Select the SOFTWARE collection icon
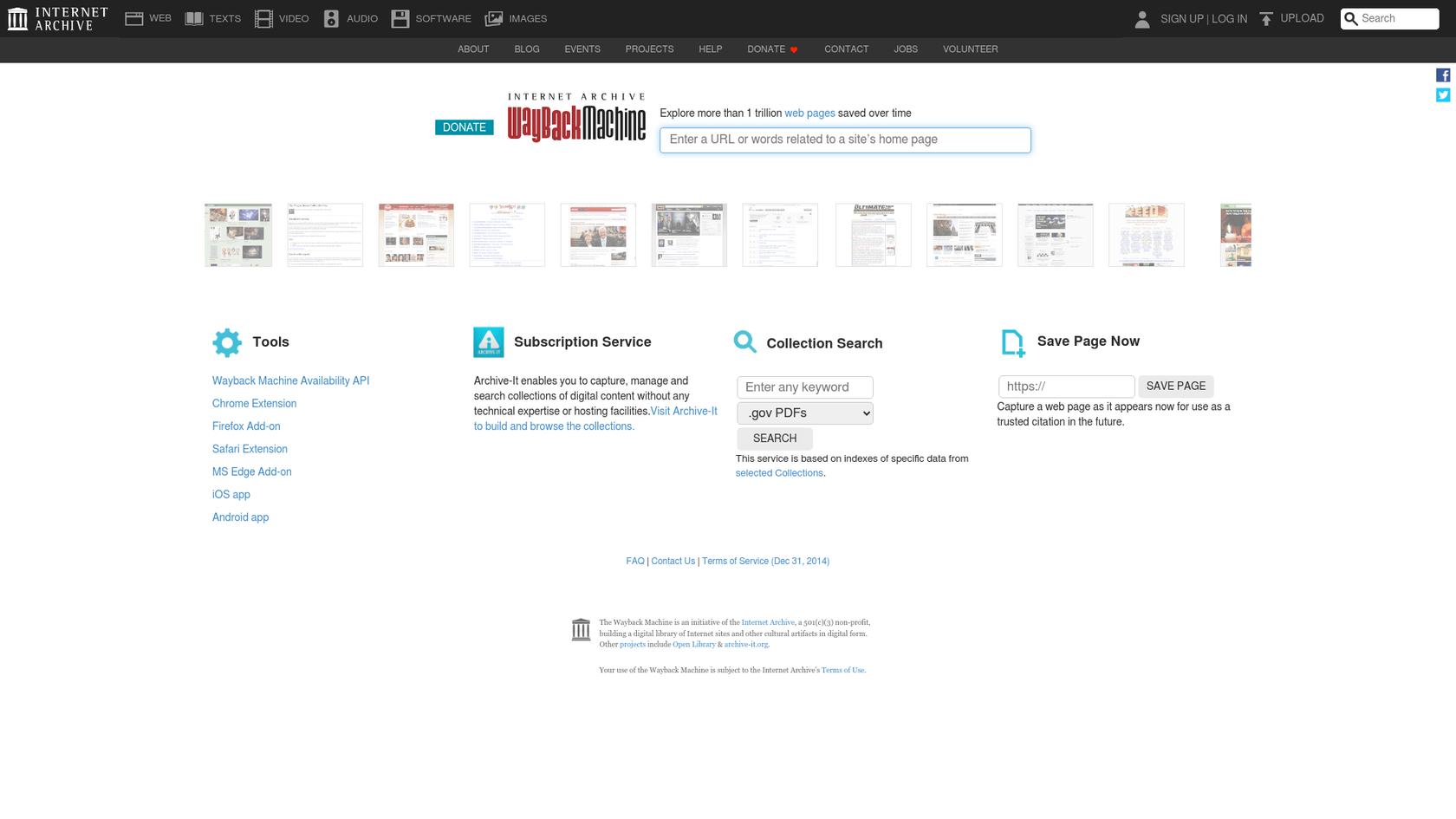 click(x=400, y=17)
